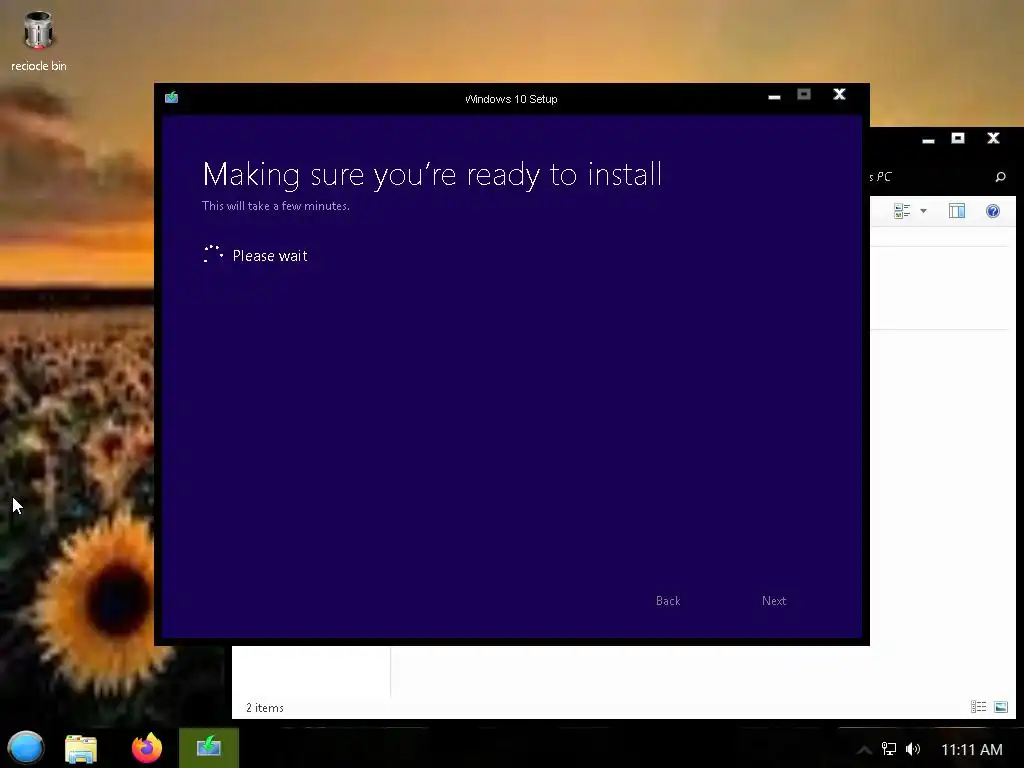
Task: Expand the view options dropdown arrow
Action: coord(923,211)
